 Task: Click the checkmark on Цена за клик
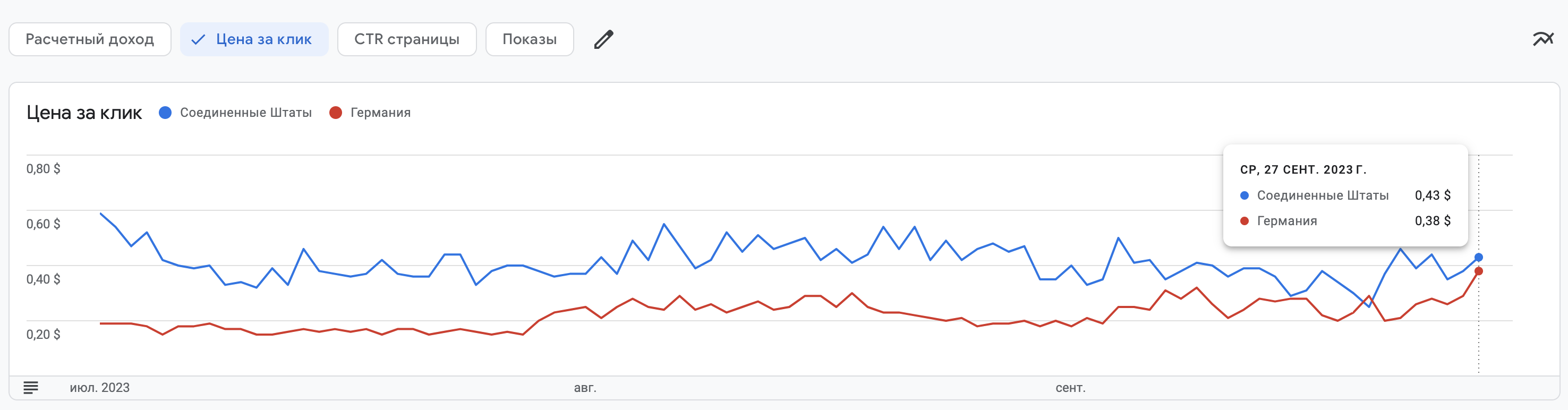tap(198, 40)
